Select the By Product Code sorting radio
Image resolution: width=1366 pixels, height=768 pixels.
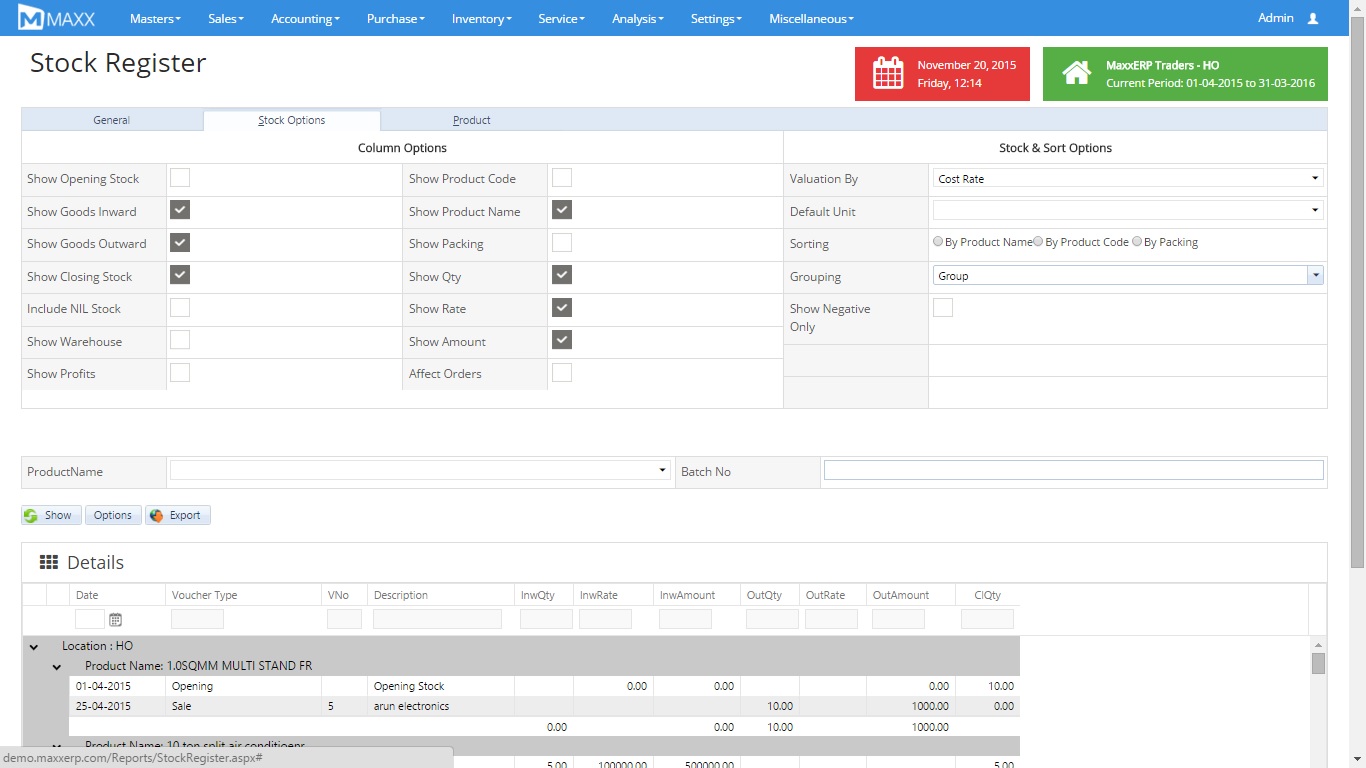[x=1038, y=242]
